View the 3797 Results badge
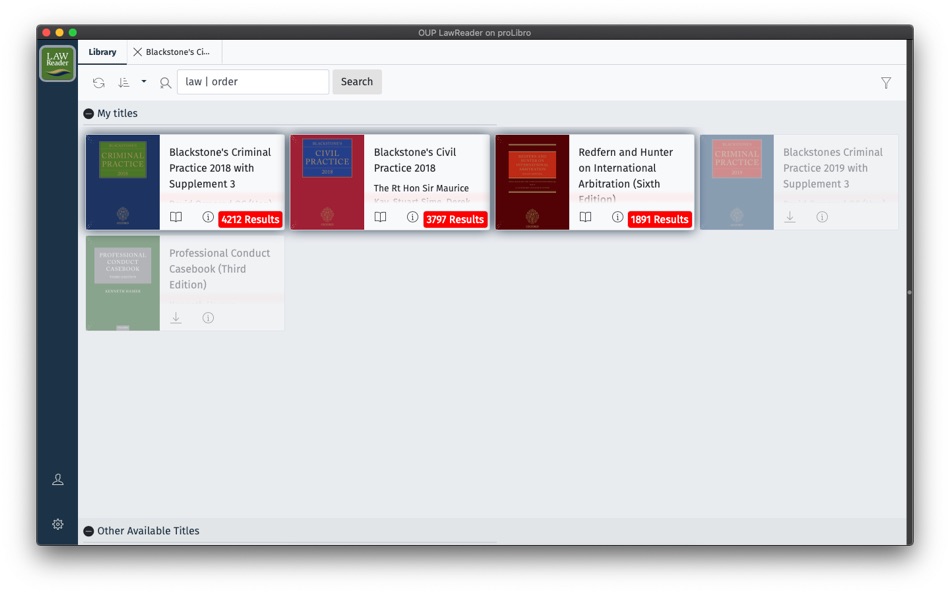Viewport: 950px width, 594px height. click(x=454, y=219)
